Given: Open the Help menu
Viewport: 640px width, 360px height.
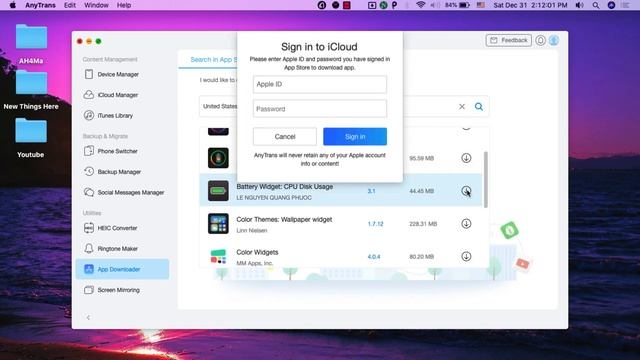Looking at the screenshot, I should click(x=124, y=5).
